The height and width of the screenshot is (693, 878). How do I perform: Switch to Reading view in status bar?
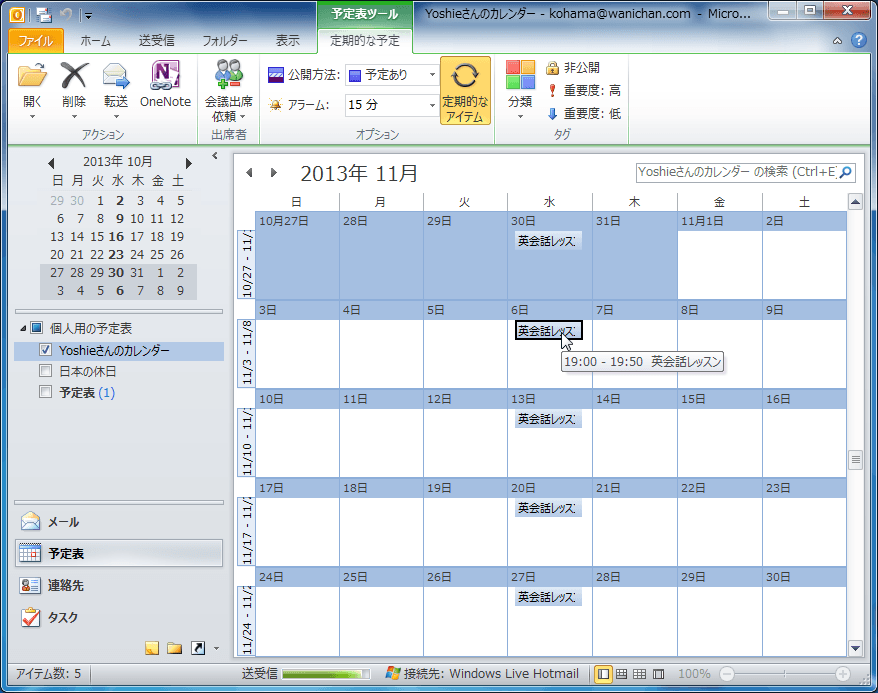click(x=658, y=674)
